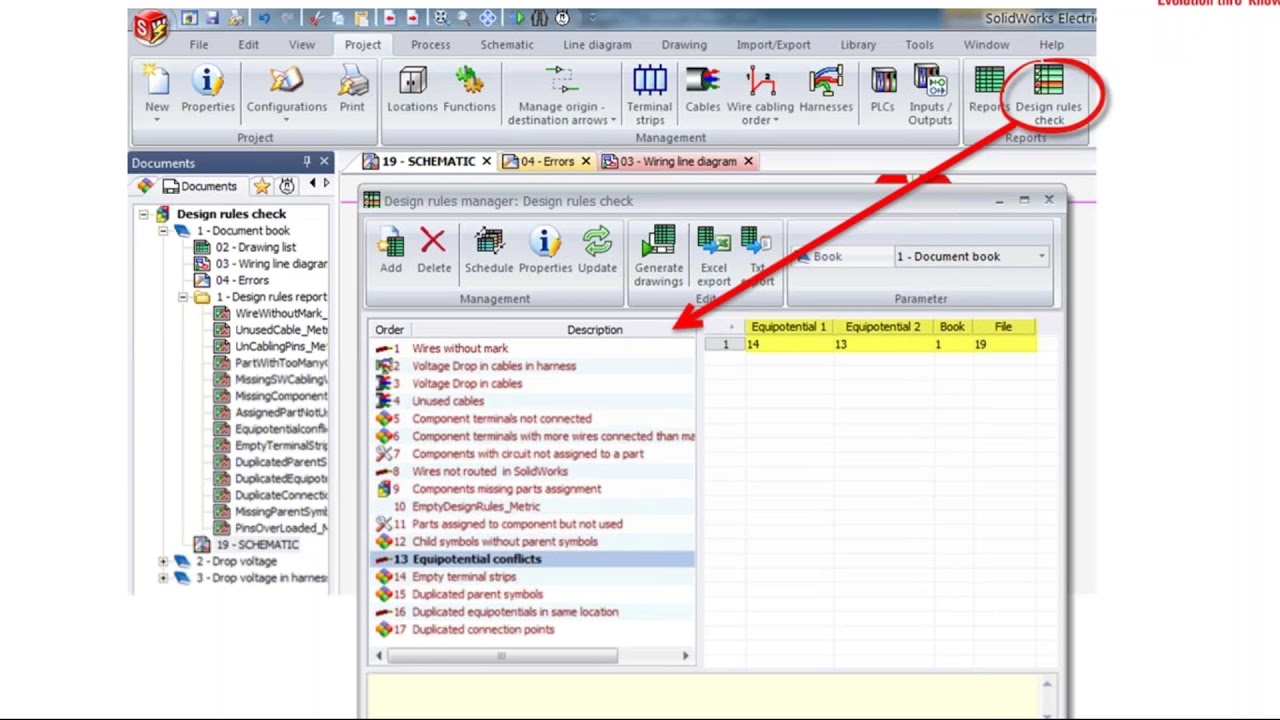
Task: Open the Inputs / Outputs manager
Action: [930, 96]
